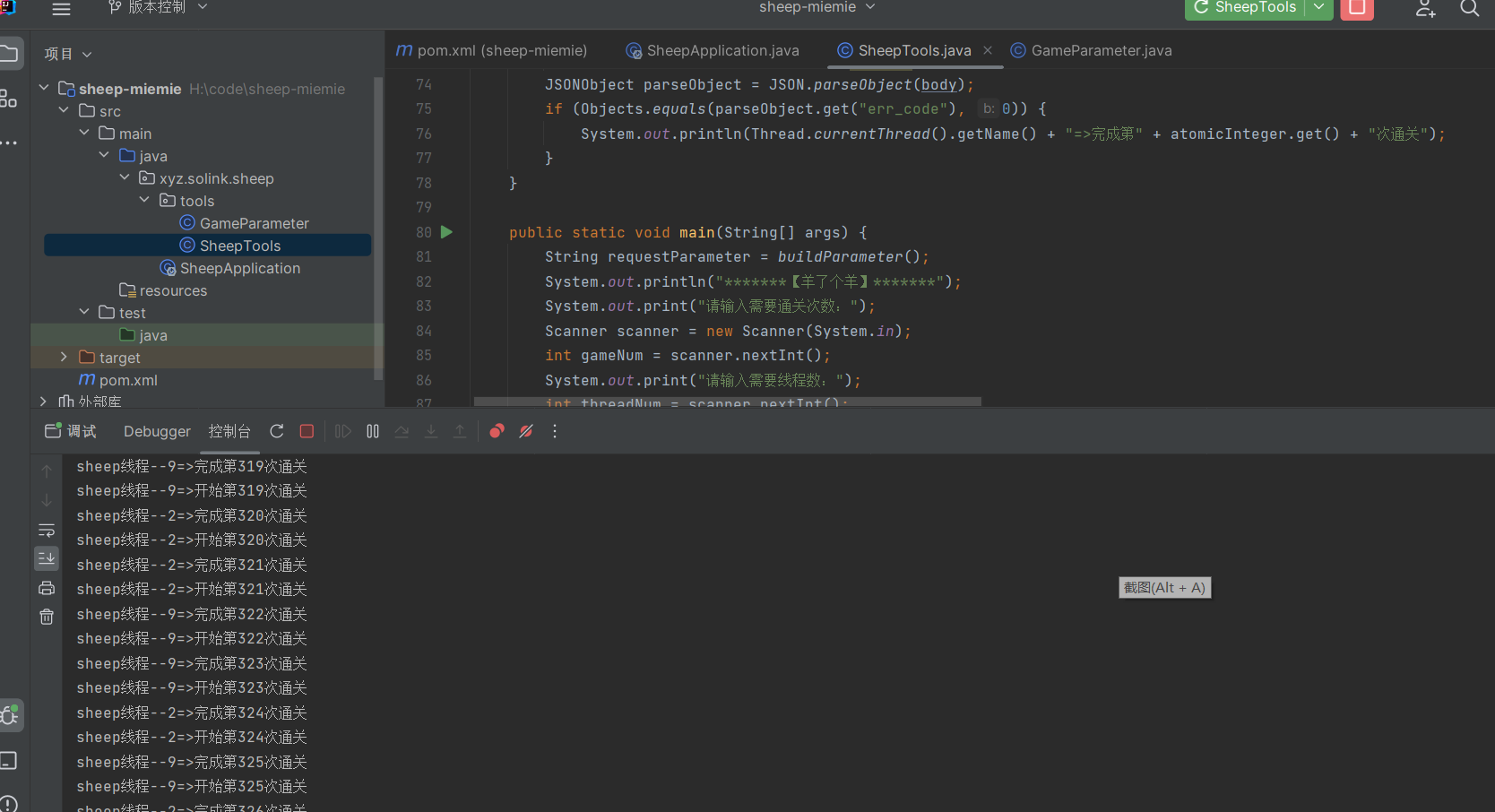The height and width of the screenshot is (812, 1495).
Task: Rerun the SheepTools debug session
Action: [277, 431]
